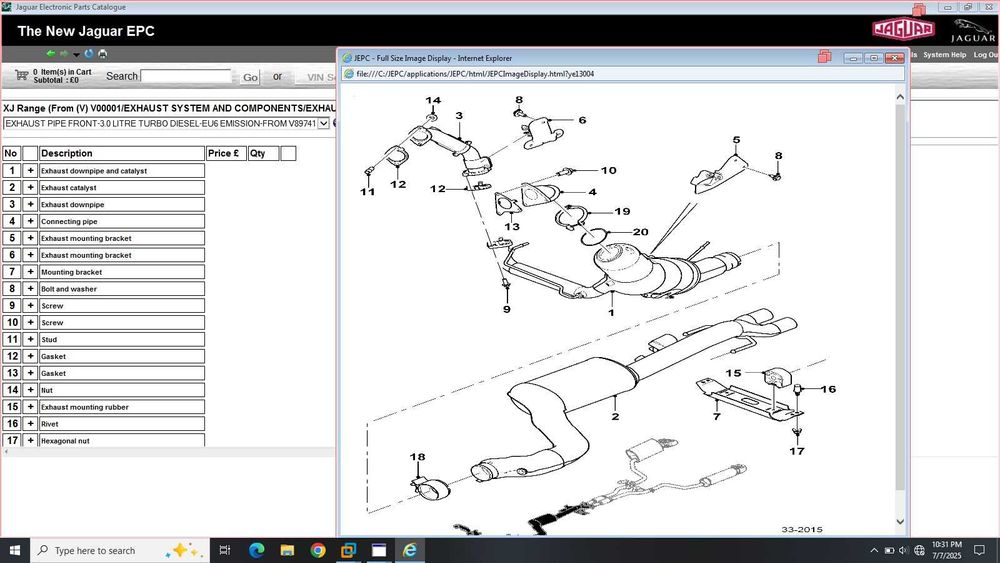Click the print icon in toolbar
The height and width of the screenshot is (563, 1000).
[x=102, y=54]
